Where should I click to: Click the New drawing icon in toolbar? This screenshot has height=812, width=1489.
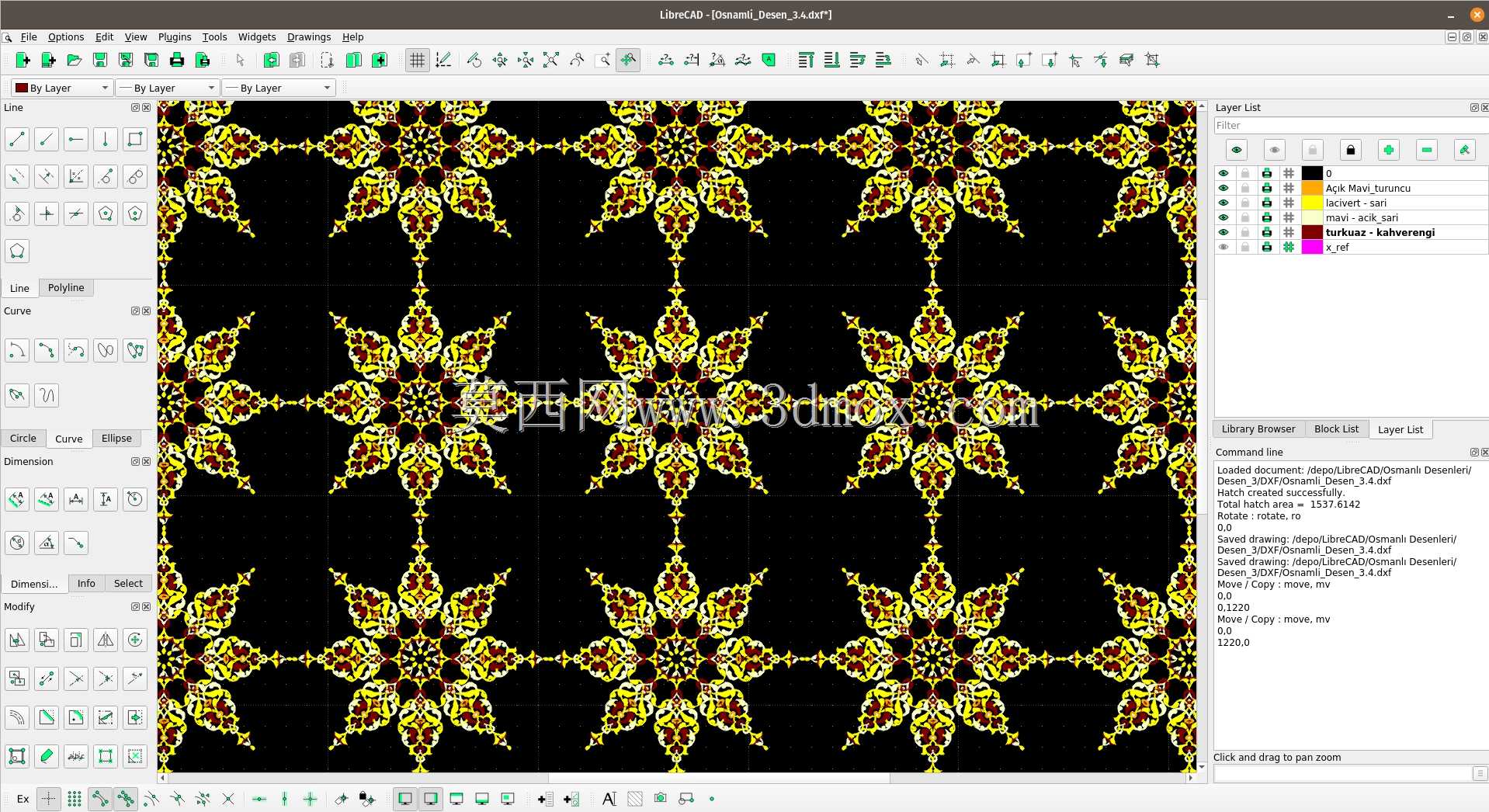(x=23, y=60)
